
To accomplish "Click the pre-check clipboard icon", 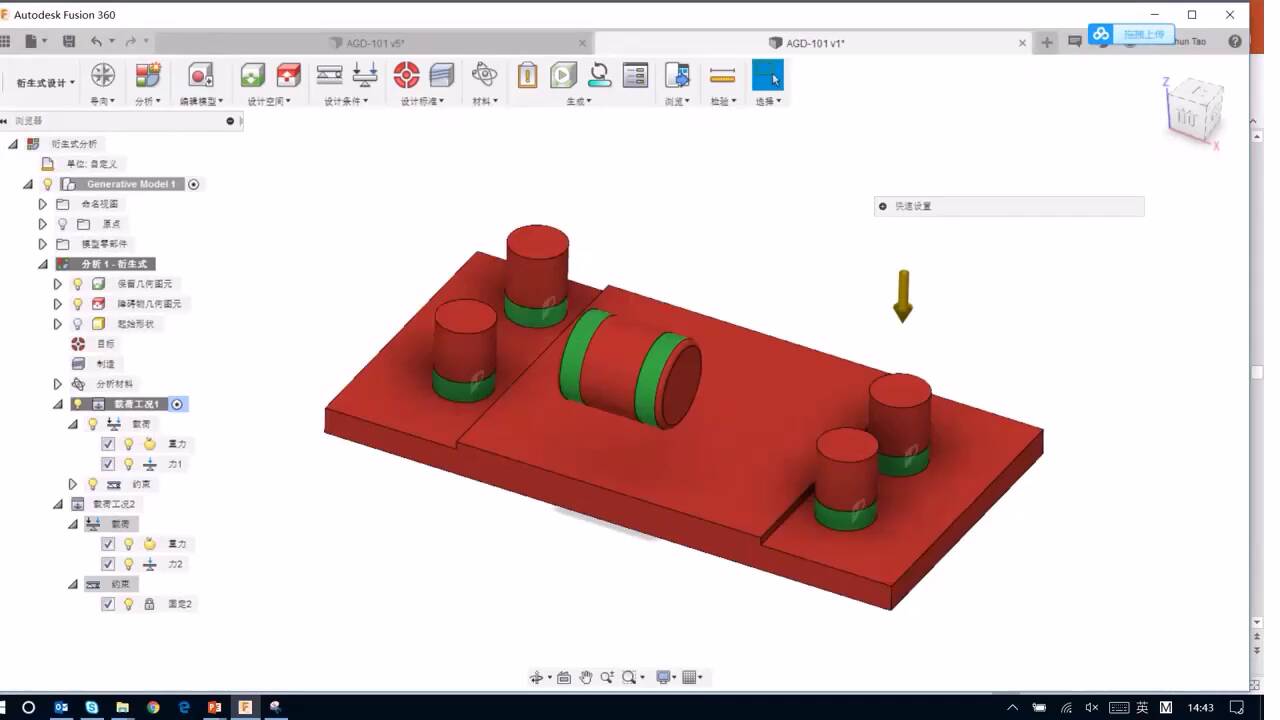I will (527, 75).
